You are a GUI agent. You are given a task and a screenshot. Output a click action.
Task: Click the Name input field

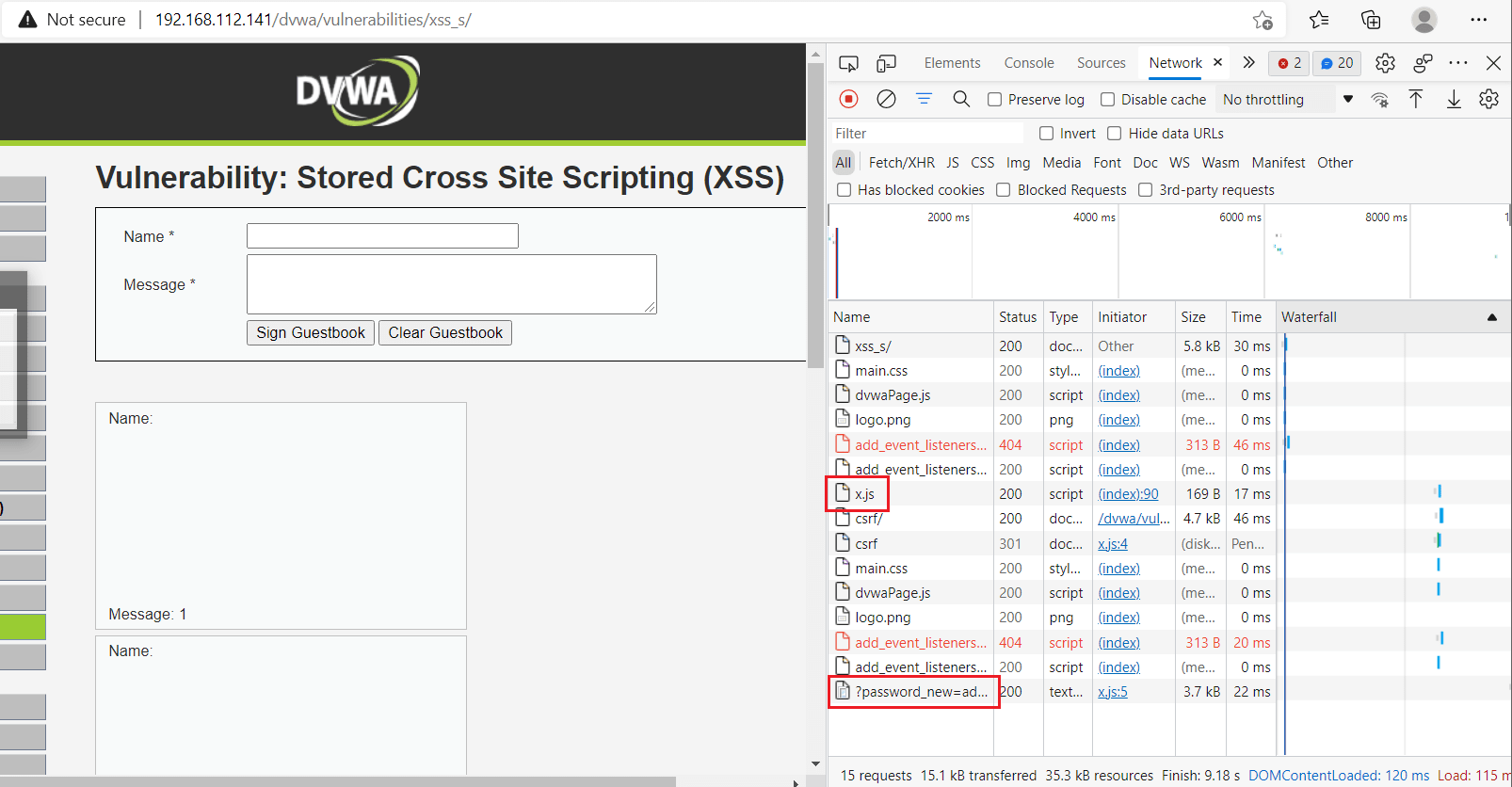coord(382,236)
